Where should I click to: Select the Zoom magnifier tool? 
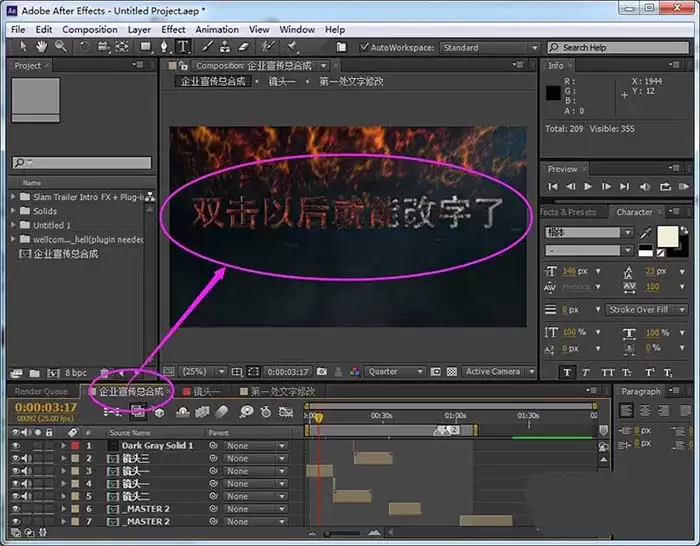(x=61, y=46)
